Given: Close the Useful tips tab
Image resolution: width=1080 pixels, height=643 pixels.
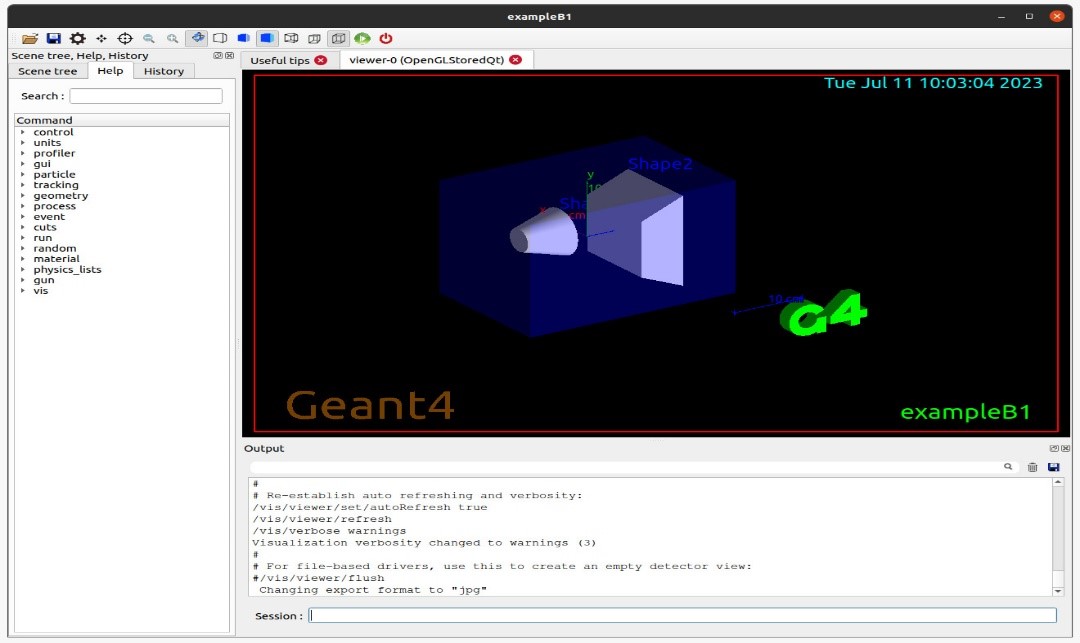Looking at the screenshot, I should tap(321, 60).
